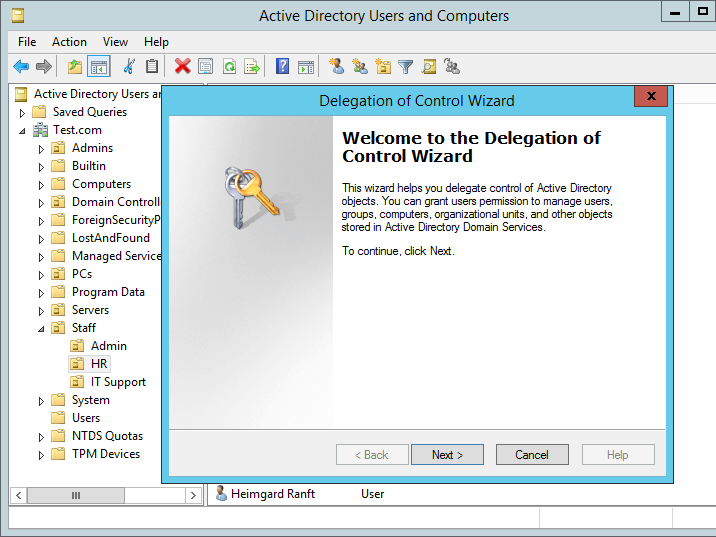Select the PCs organizational unit
This screenshot has height=537, width=716.
click(82, 274)
